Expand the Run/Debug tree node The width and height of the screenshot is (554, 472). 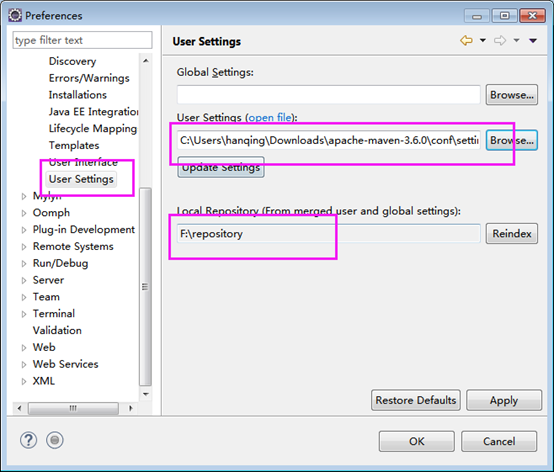click(x=24, y=264)
